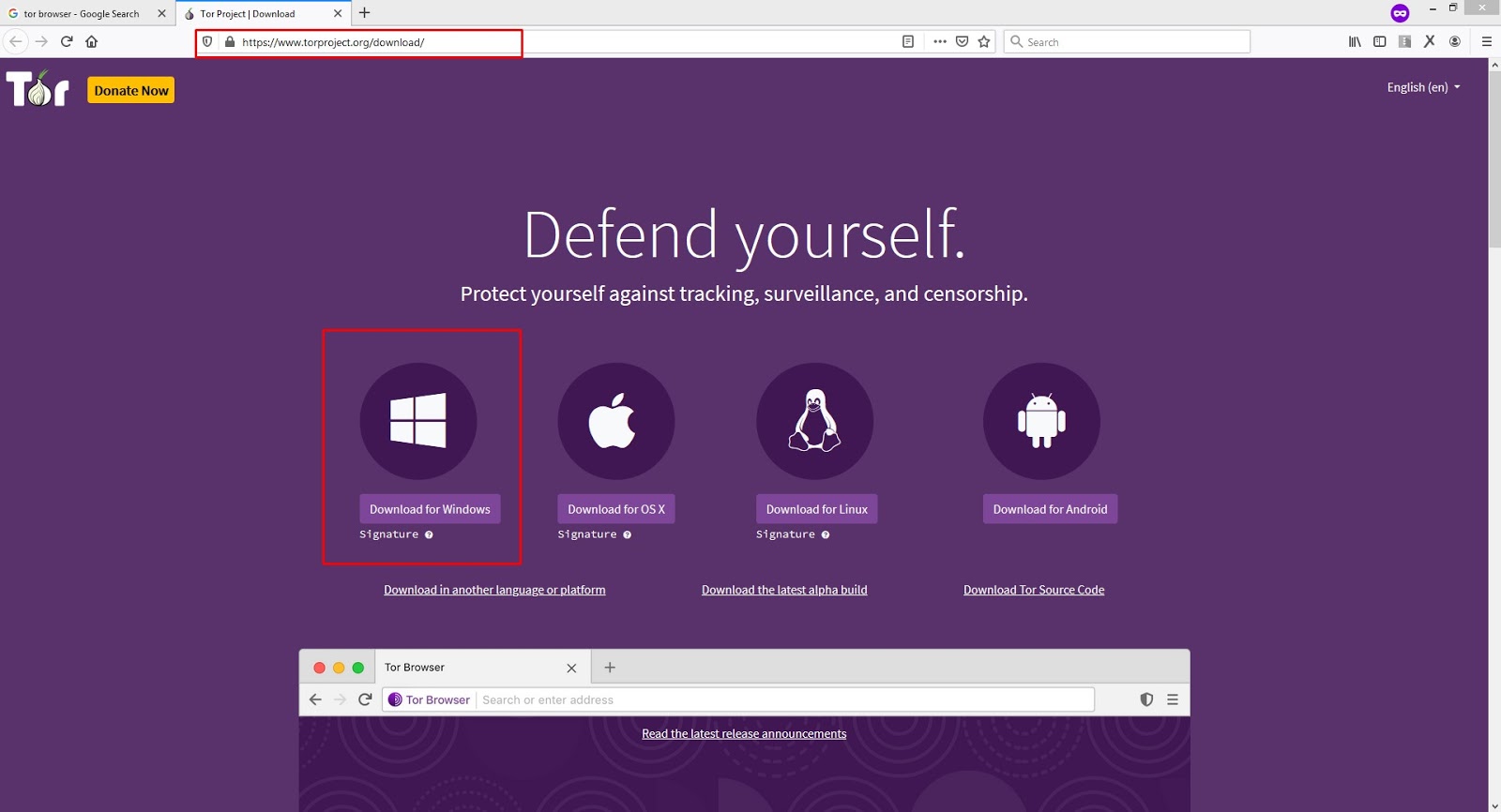This screenshot has height=812, width=1501.
Task: Open page actions three-dot menu
Action: (940, 41)
